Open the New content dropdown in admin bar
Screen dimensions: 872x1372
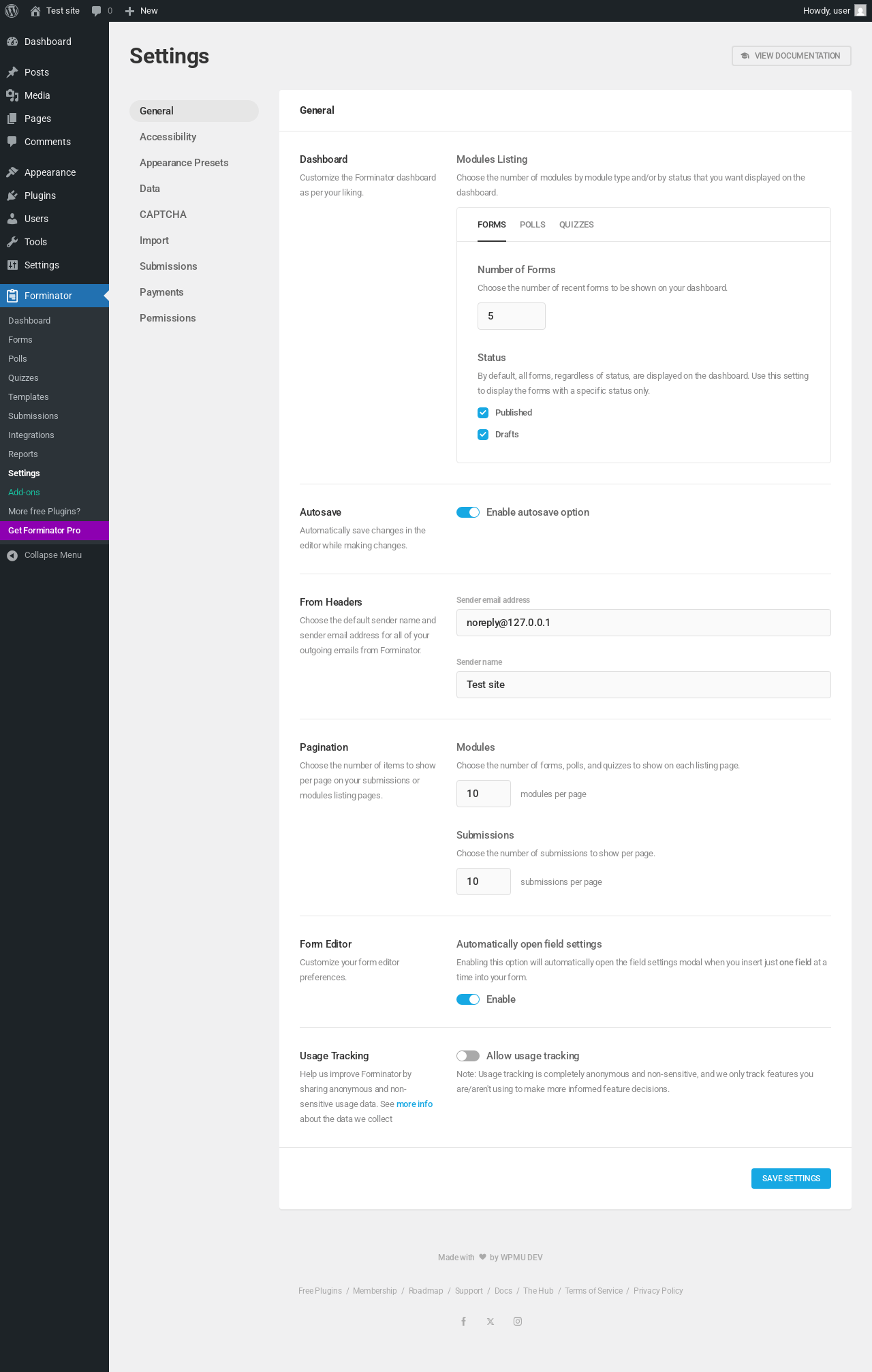click(142, 11)
